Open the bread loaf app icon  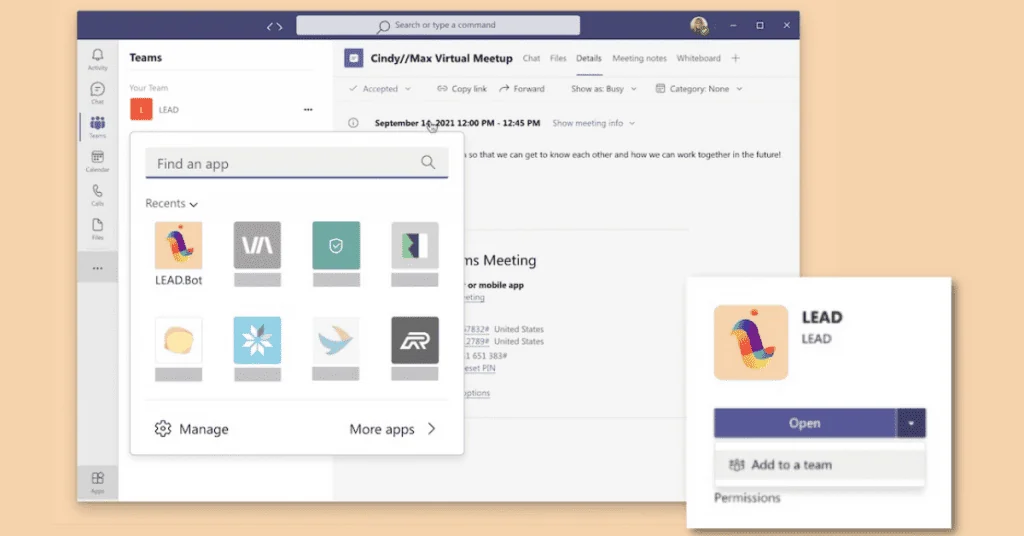178,340
